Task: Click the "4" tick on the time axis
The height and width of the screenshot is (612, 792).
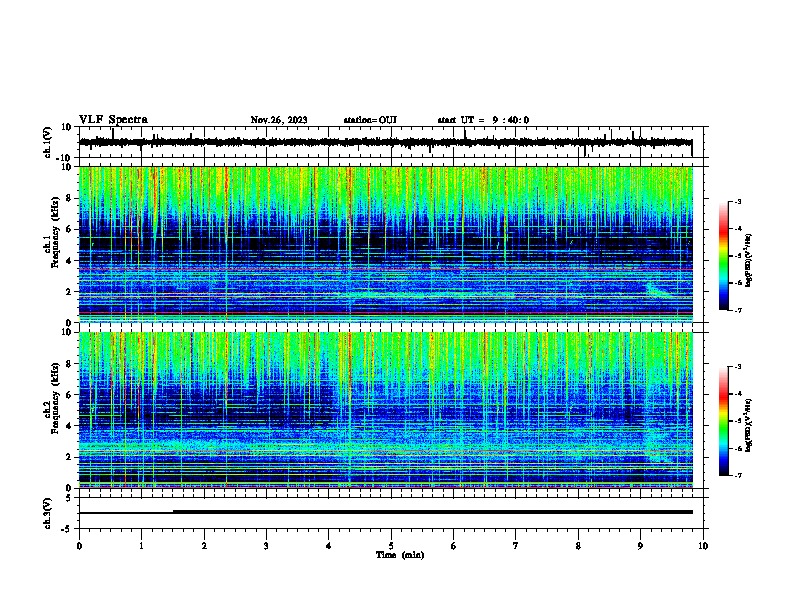Action: coord(329,546)
